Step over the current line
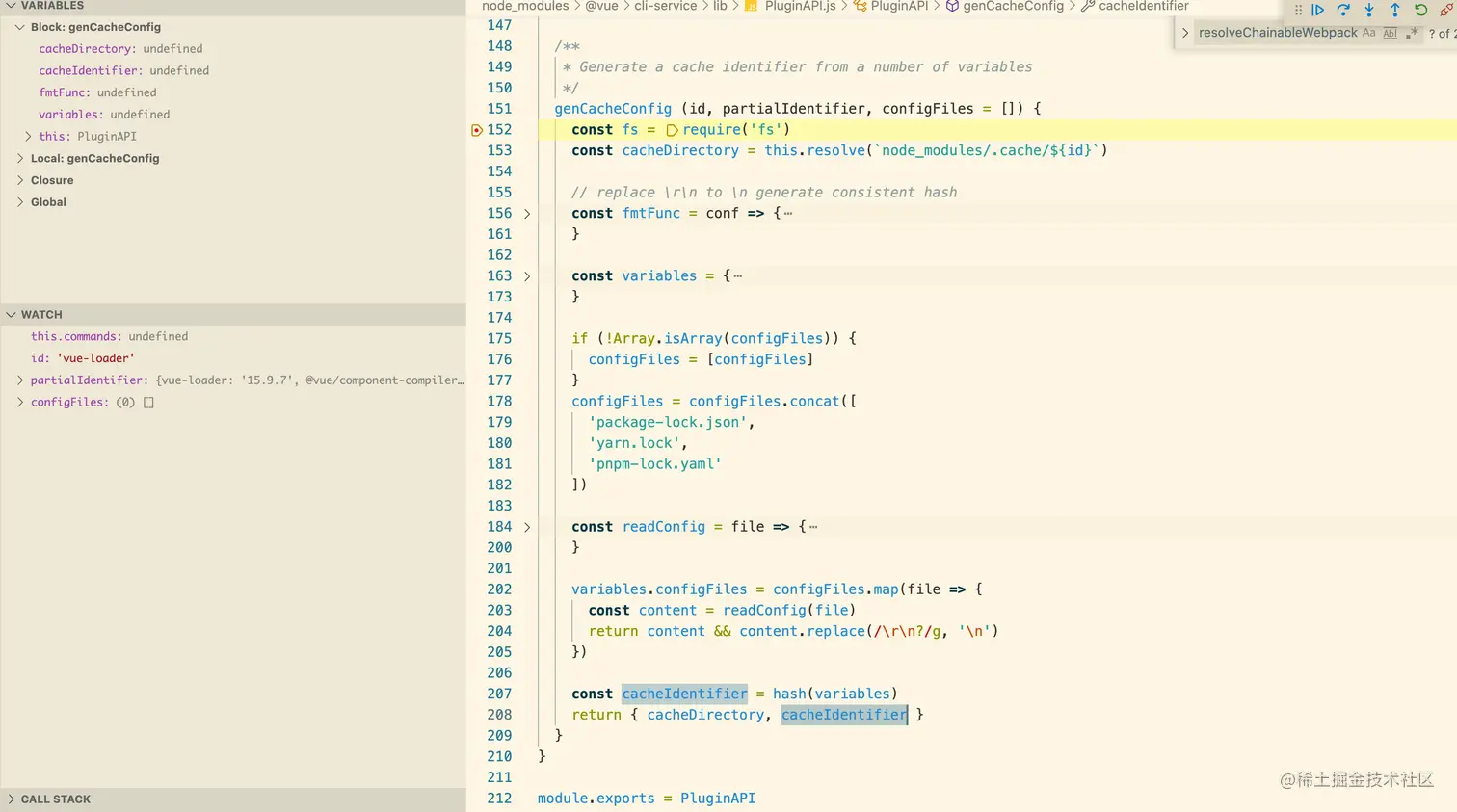This screenshot has height=812, width=1457. 1343,10
